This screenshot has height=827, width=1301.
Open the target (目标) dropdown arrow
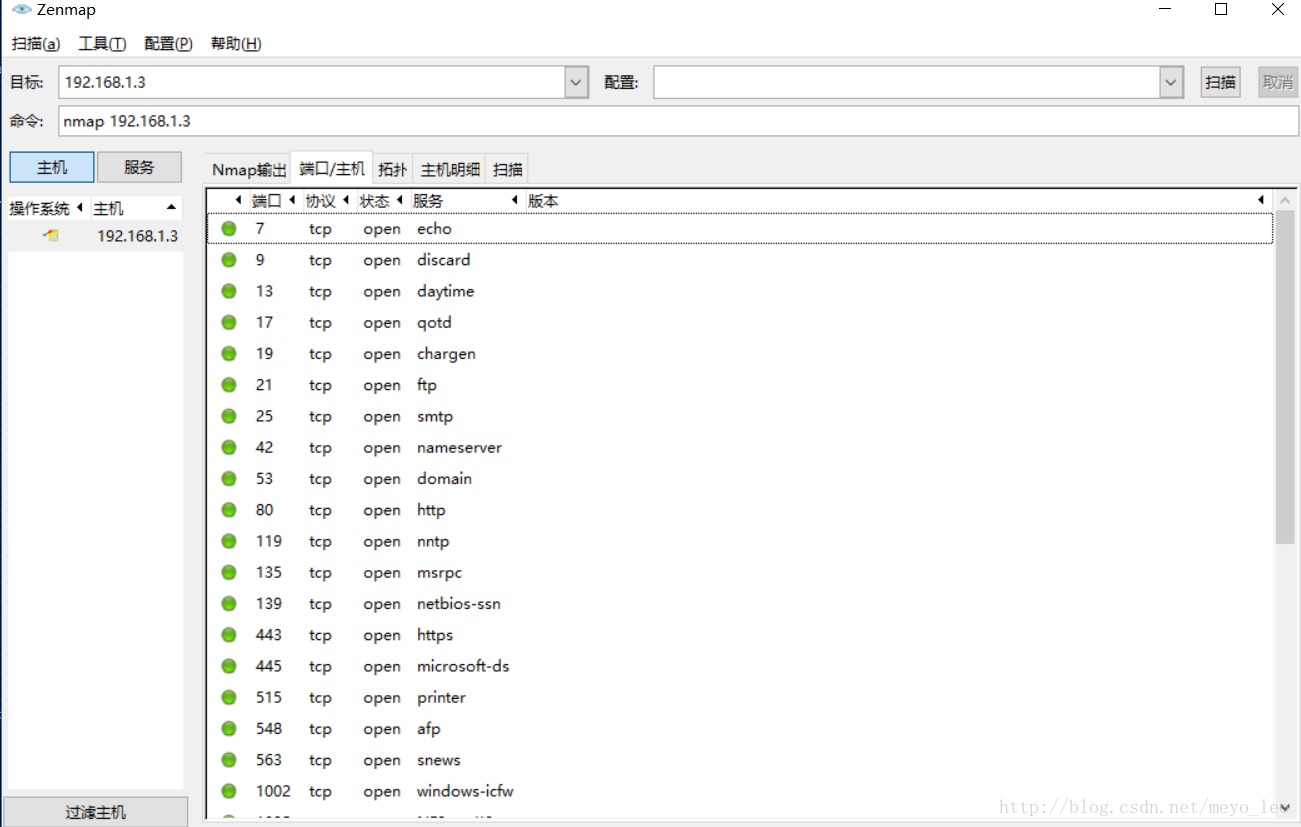pyautogui.click(x=576, y=82)
